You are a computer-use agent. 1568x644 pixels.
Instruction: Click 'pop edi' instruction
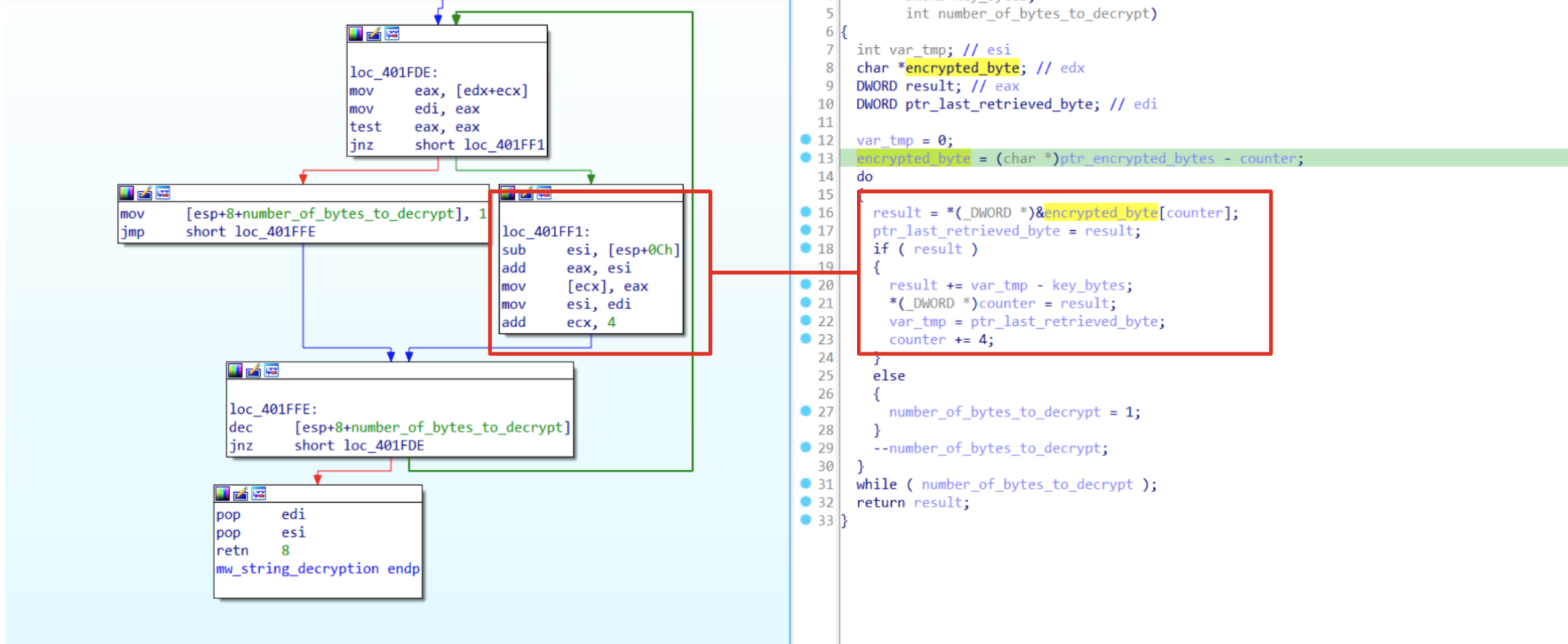click(x=261, y=514)
